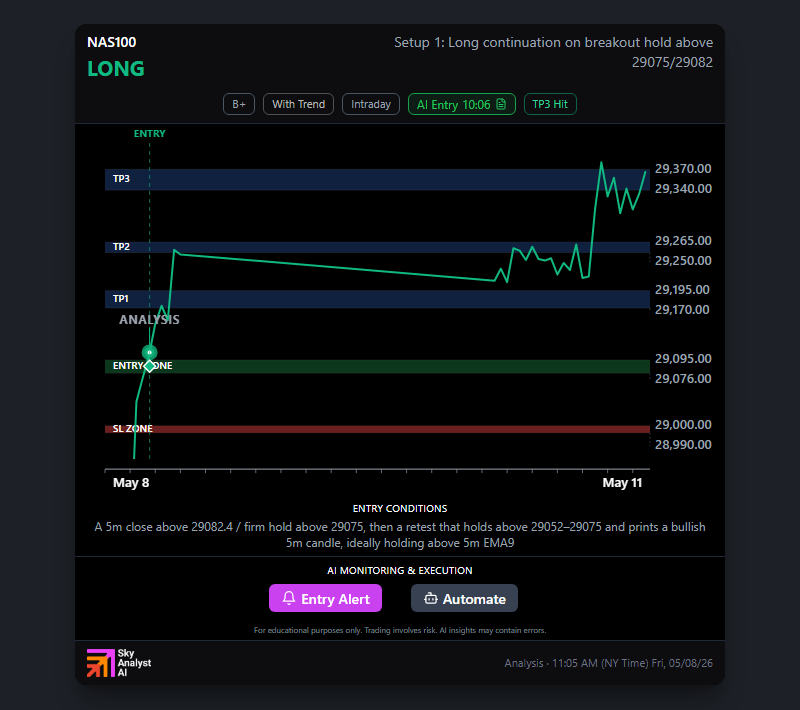The height and width of the screenshot is (710, 800).
Task: Click the diamond entry marker on Entry Zone
Action: click(149, 366)
